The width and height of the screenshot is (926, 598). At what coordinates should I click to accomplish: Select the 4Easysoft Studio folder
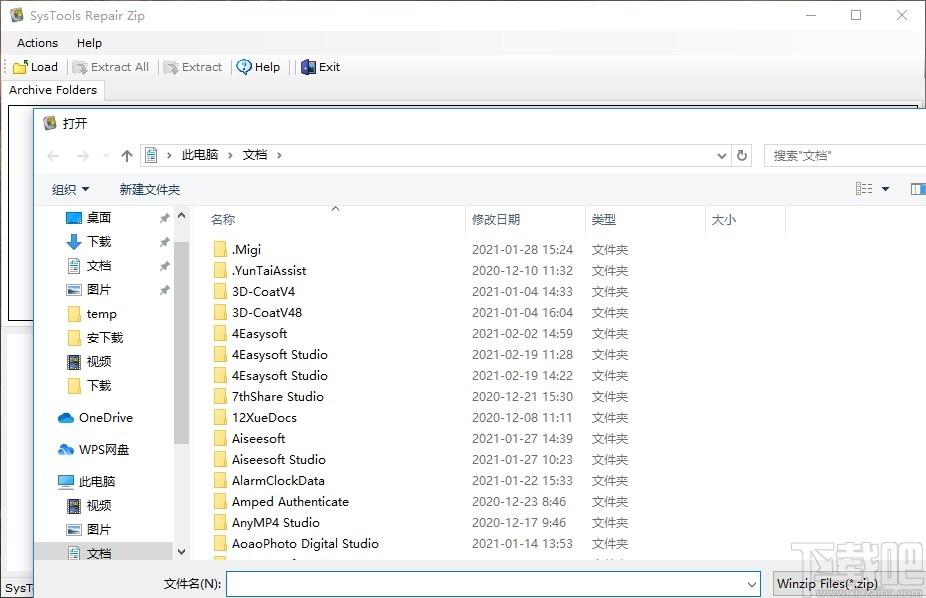[279, 355]
